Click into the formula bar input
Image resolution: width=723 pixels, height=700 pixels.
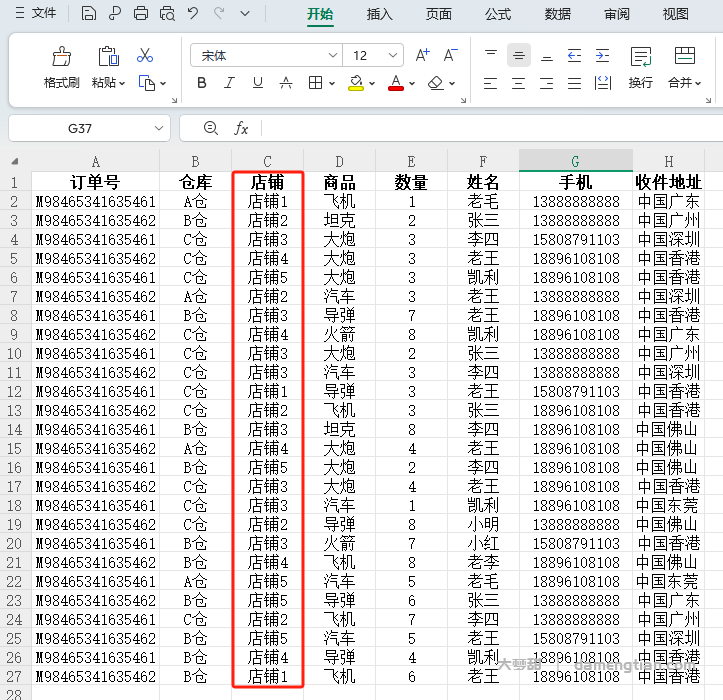(492, 128)
